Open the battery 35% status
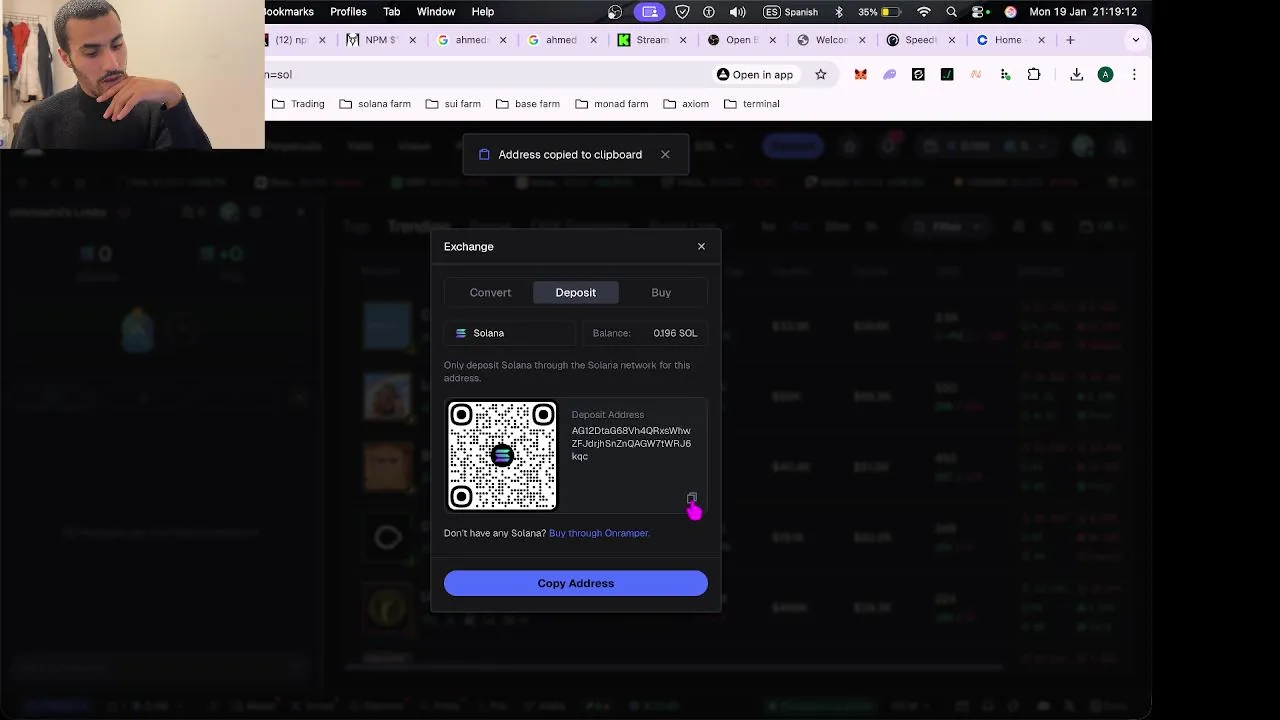Viewport: 1280px width, 720px height. pos(882,12)
